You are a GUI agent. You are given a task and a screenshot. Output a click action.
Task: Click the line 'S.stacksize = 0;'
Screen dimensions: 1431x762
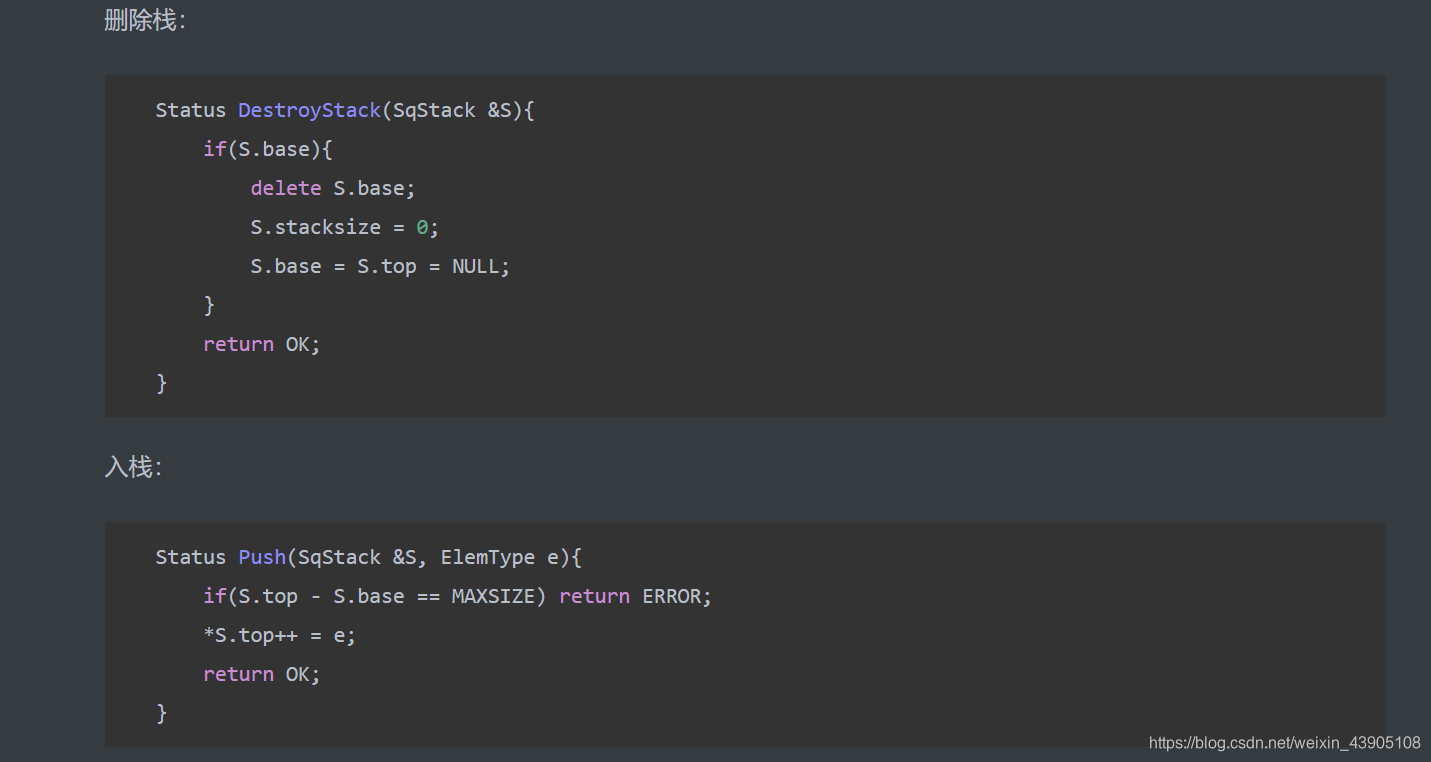pyautogui.click(x=344, y=227)
